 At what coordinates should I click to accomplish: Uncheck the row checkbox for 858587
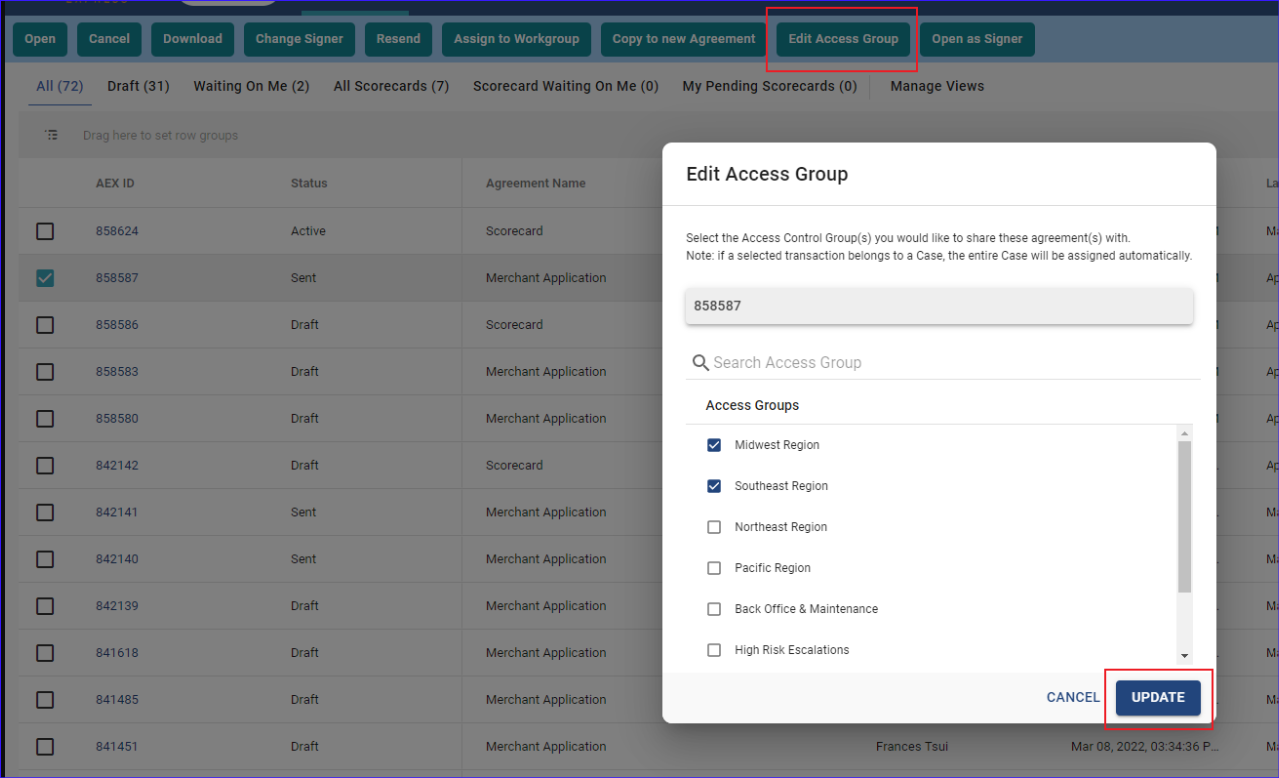coord(45,278)
